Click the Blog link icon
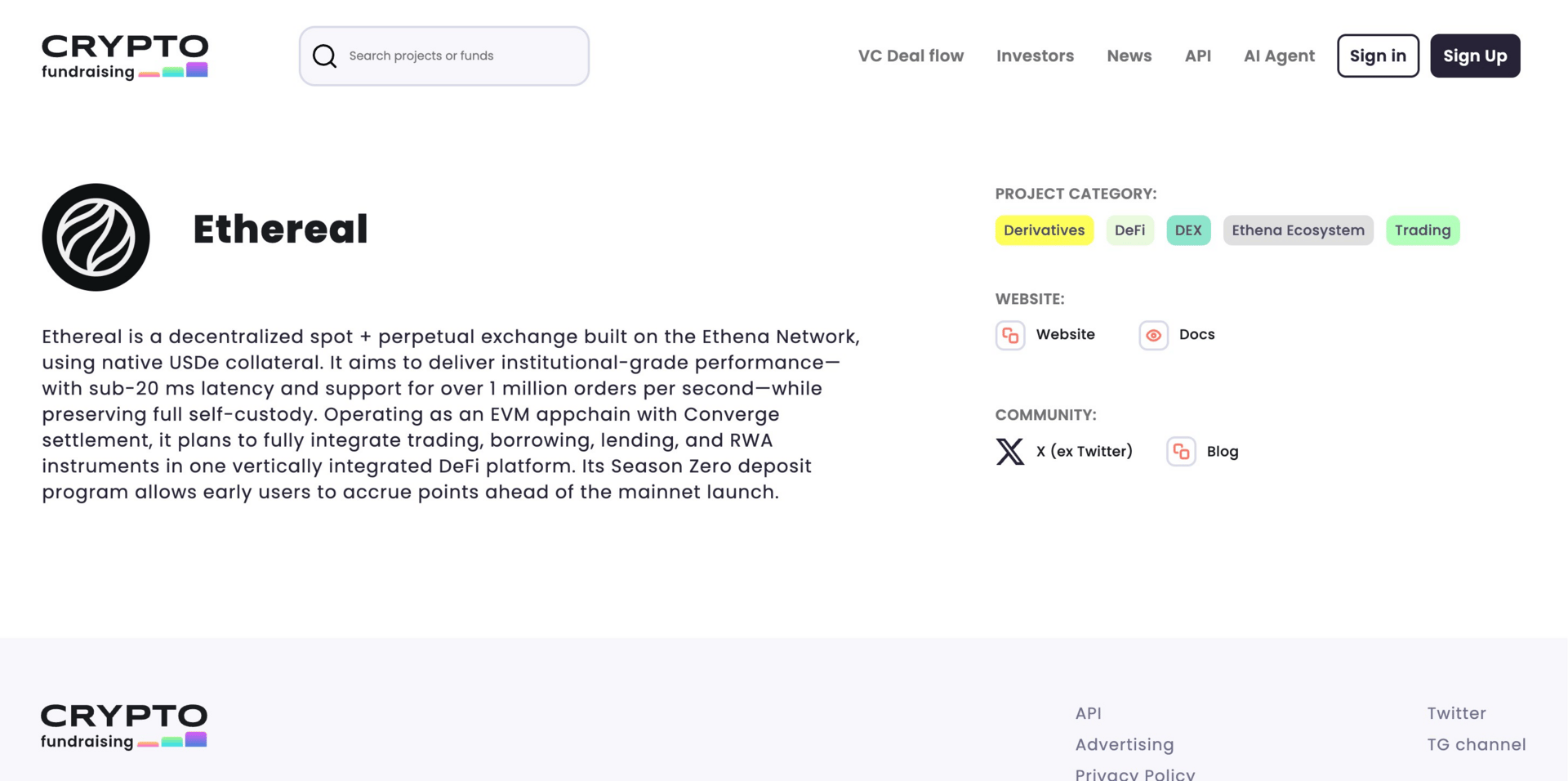 (x=1181, y=452)
